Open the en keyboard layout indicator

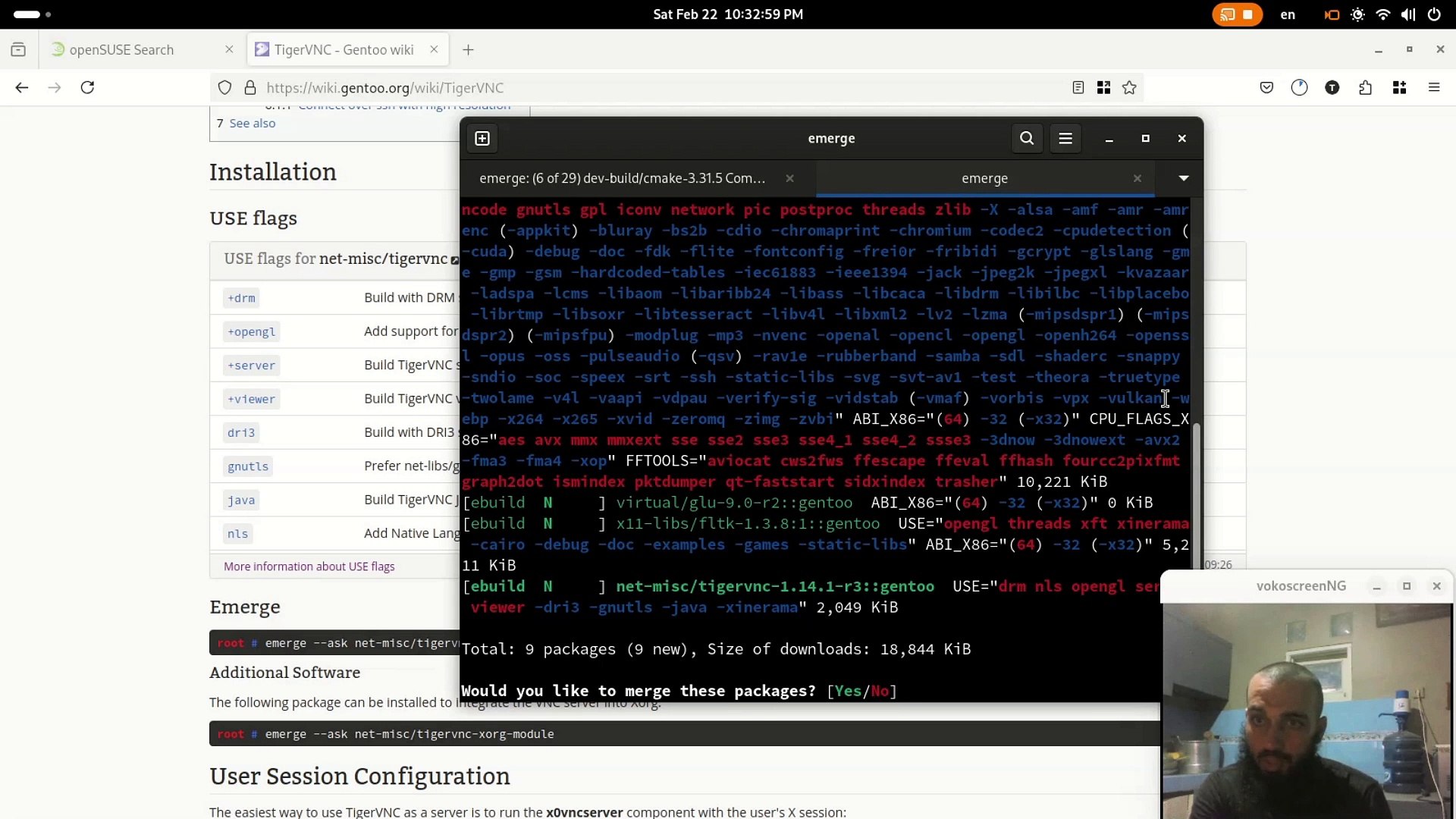click(x=1289, y=14)
